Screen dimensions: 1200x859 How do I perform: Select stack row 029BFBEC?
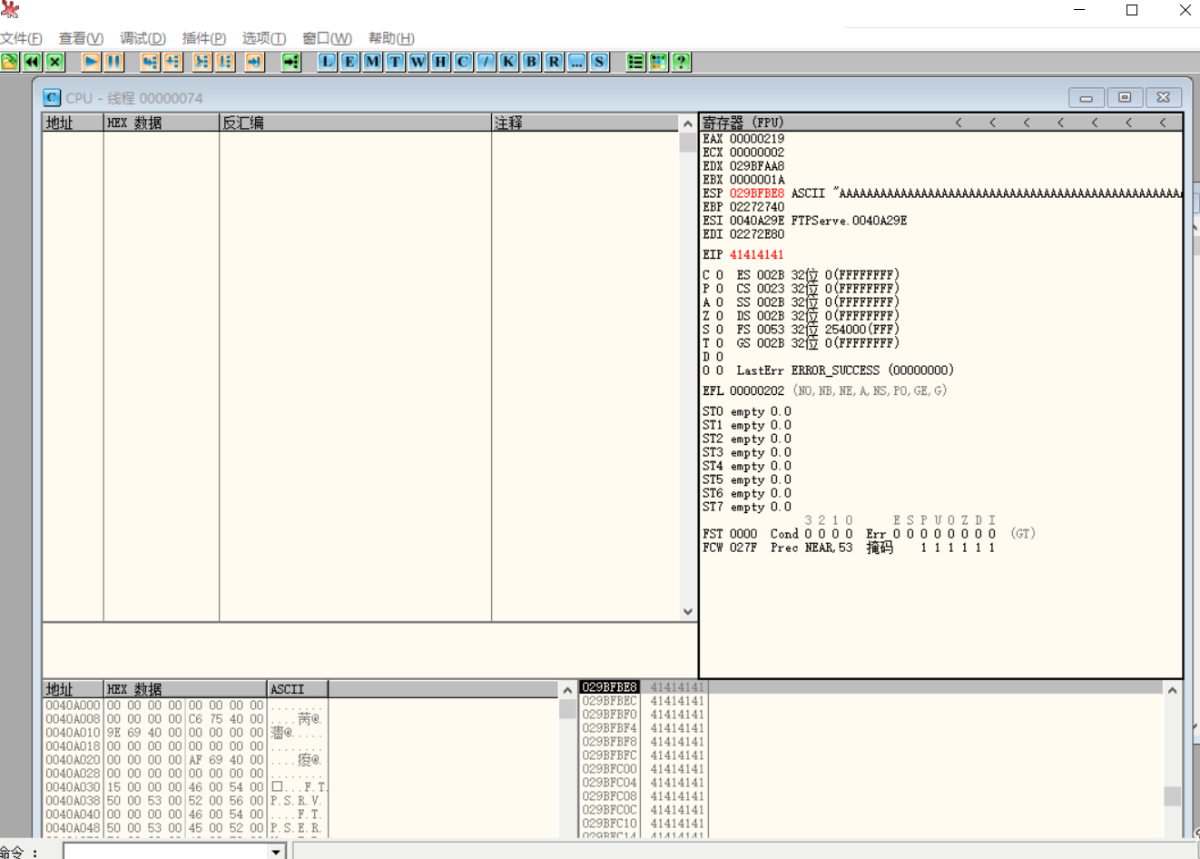tap(643, 701)
